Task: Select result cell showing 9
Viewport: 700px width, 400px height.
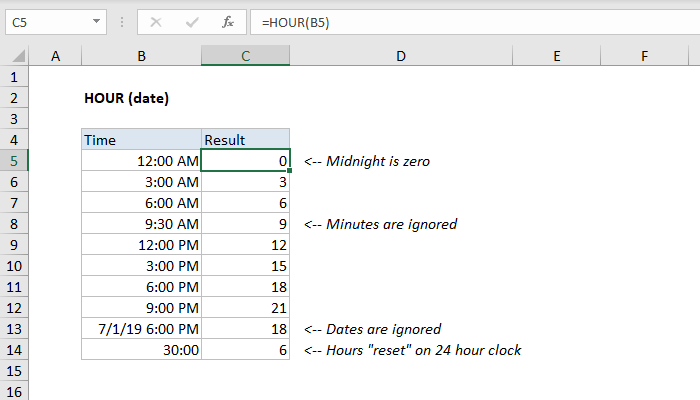Action: (x=246, y=224)
